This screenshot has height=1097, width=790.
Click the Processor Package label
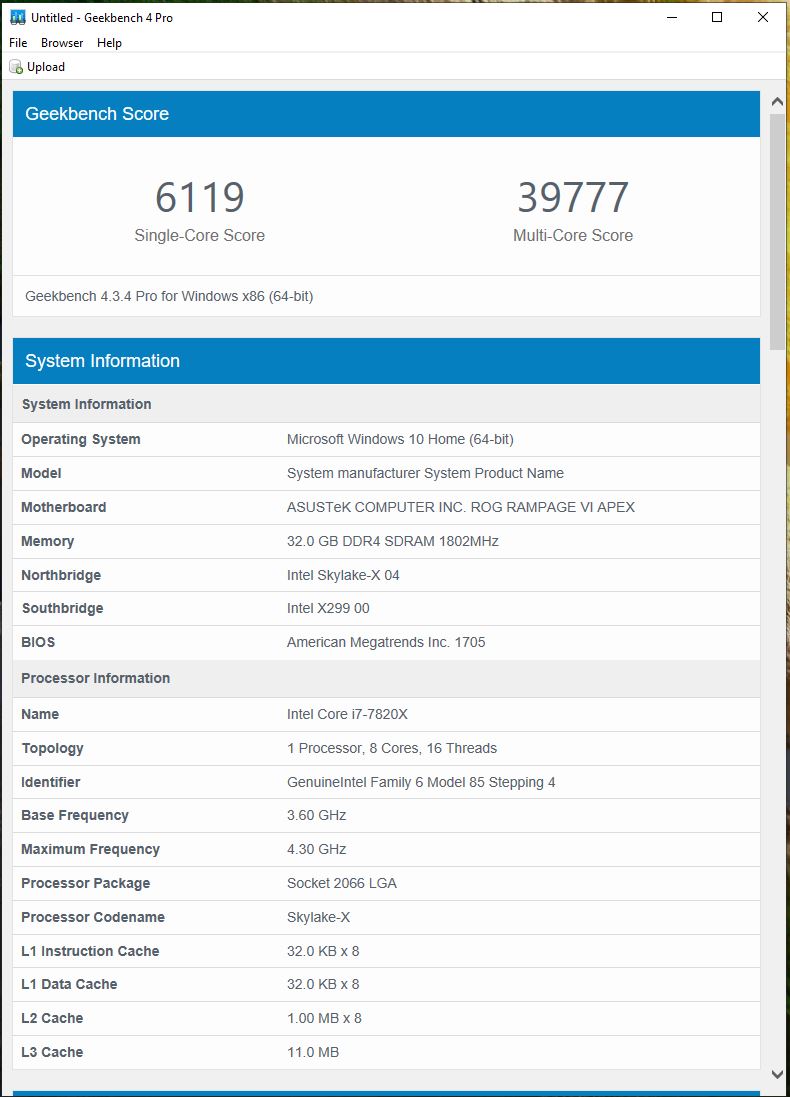pyautogui.click(x=85, y=884)
